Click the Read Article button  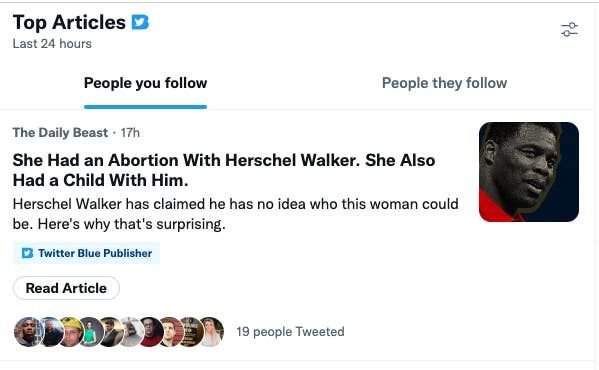click(x=66, y=288)
